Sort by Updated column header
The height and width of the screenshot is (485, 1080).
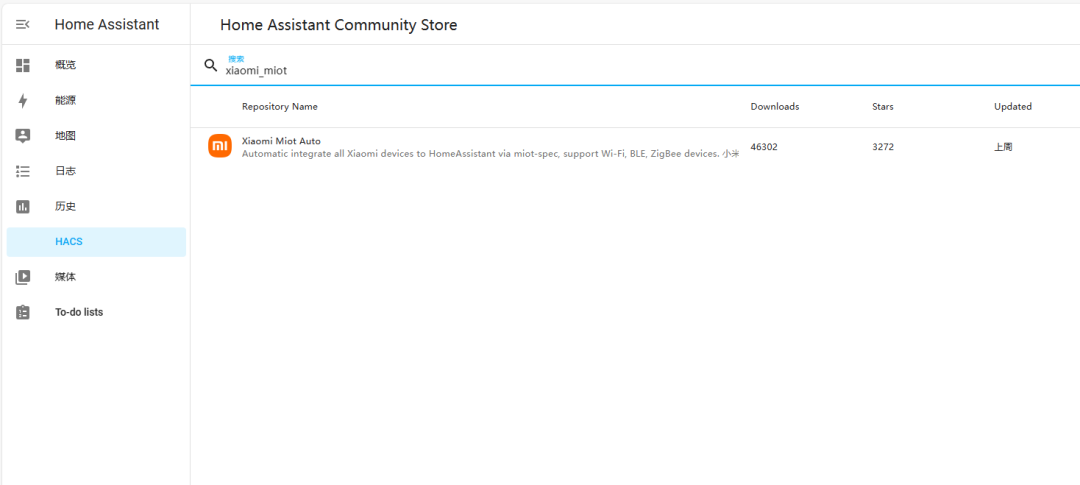coord(1012,107)
